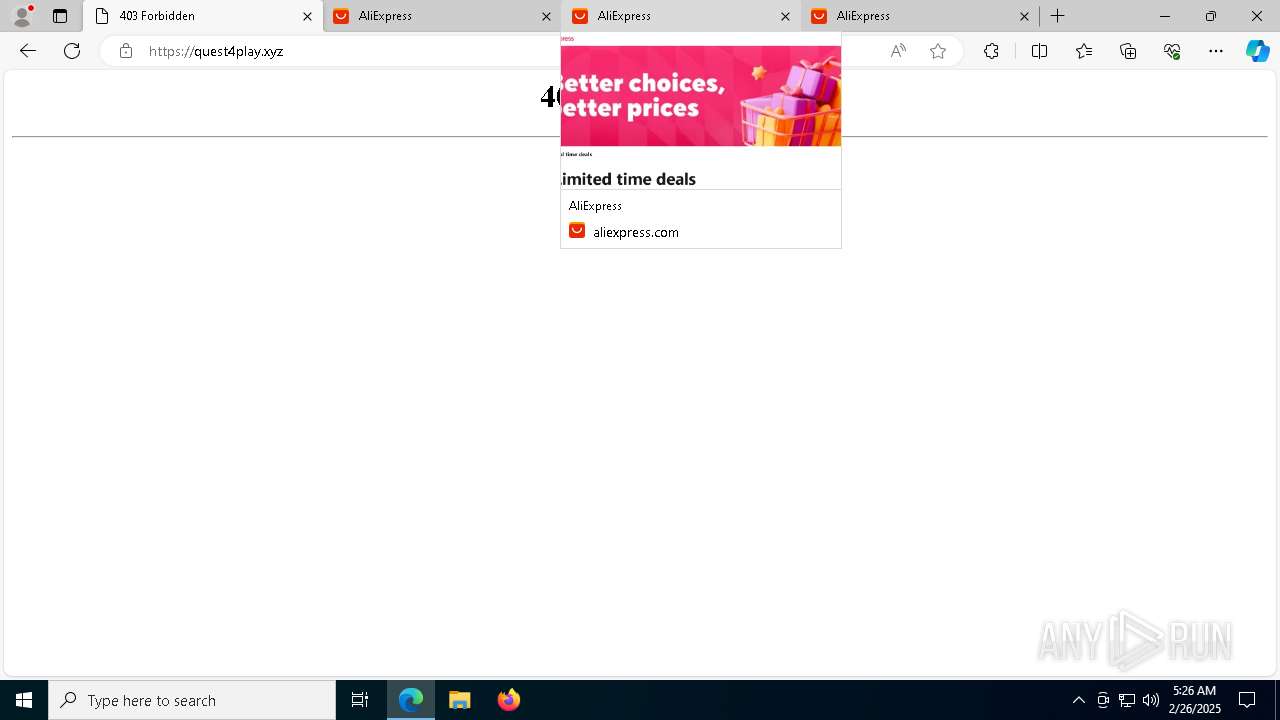Image resolution: width=1280 pixels, height=720 pixels.
Task: Launch Firefox from the taskbar
Action: [509, 700]
